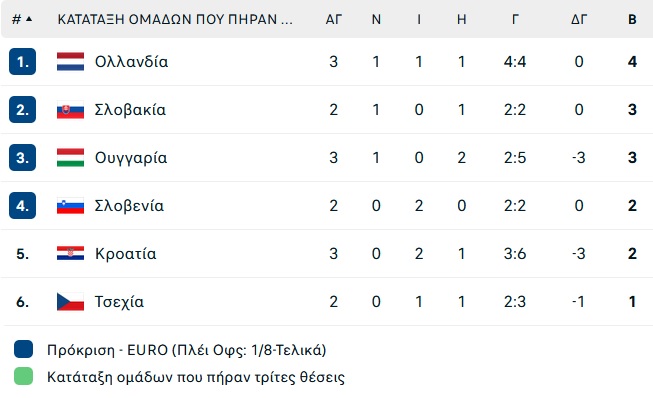The width and height of the screenshot is (653, 398).
Task: Click the Slovakia flag icon
Action: point(70,110)
